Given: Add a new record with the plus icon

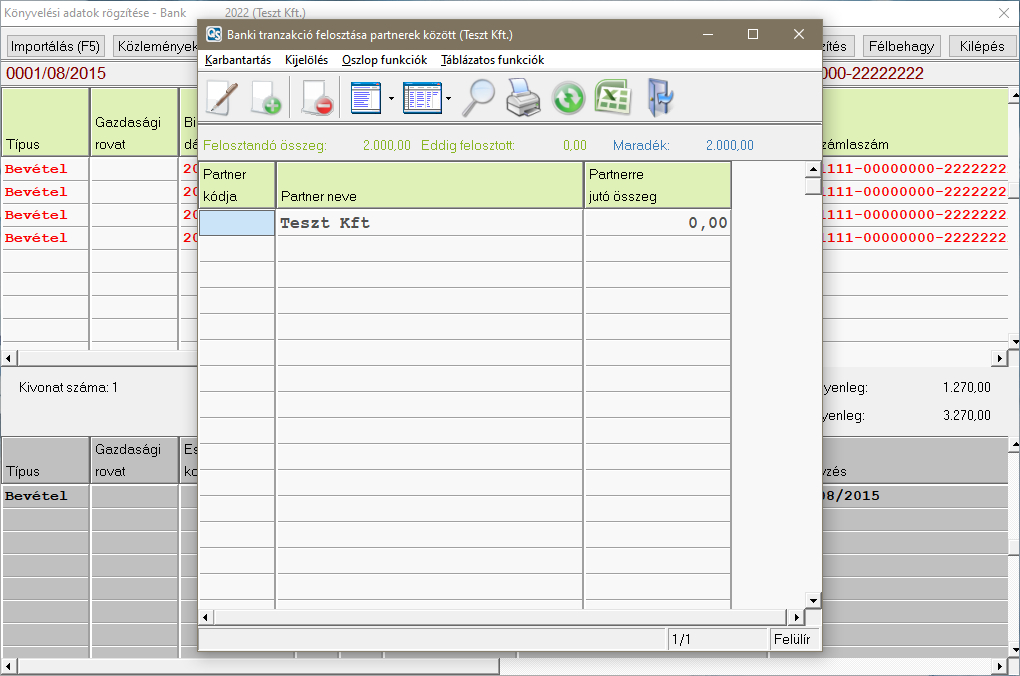Looking at the screenshot, I should tap(266, 98).
